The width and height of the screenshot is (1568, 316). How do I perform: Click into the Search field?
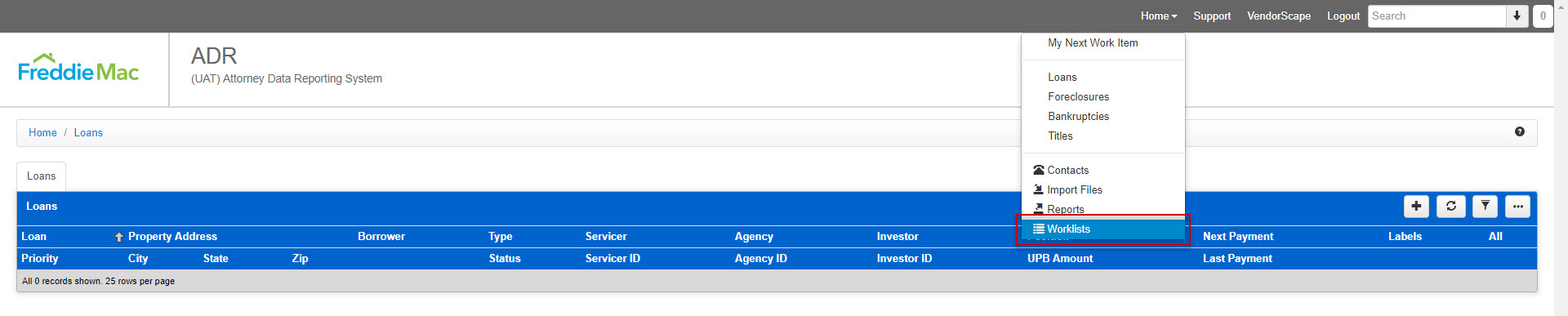coord(1437,16)
